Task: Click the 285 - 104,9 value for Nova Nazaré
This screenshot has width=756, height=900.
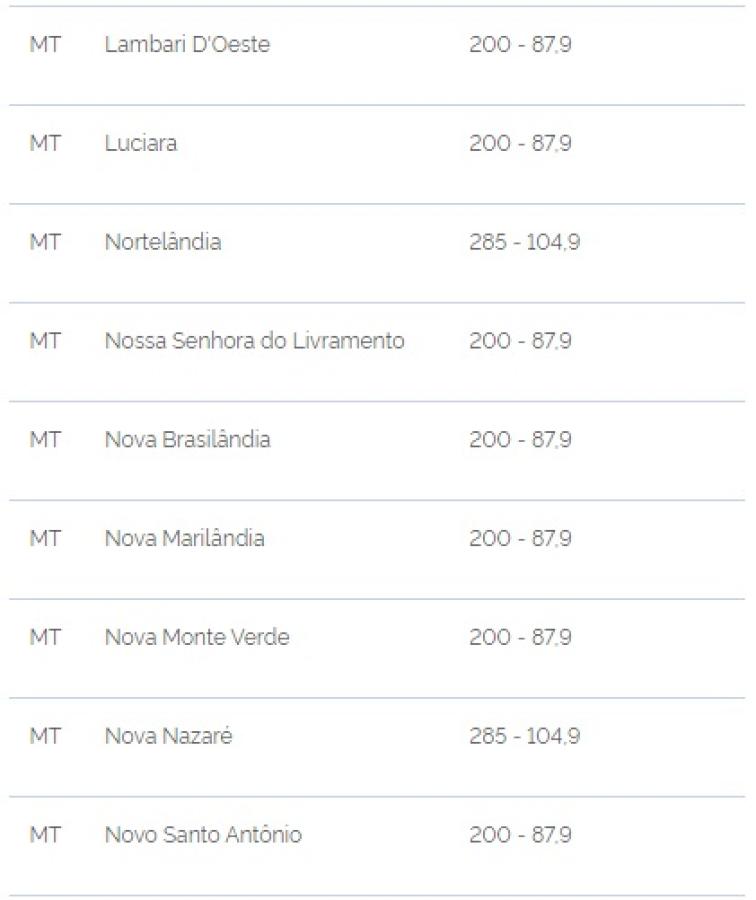Action: 525,735
